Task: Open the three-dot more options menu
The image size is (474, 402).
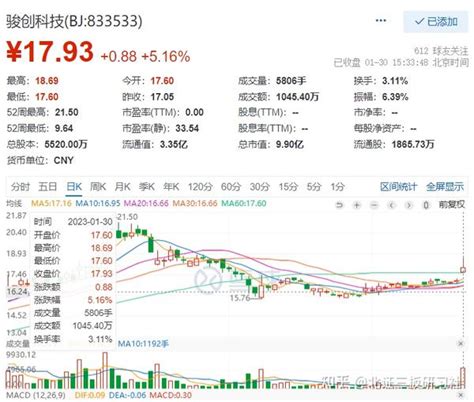Action: pyautogui.click(x=381, y=21)
